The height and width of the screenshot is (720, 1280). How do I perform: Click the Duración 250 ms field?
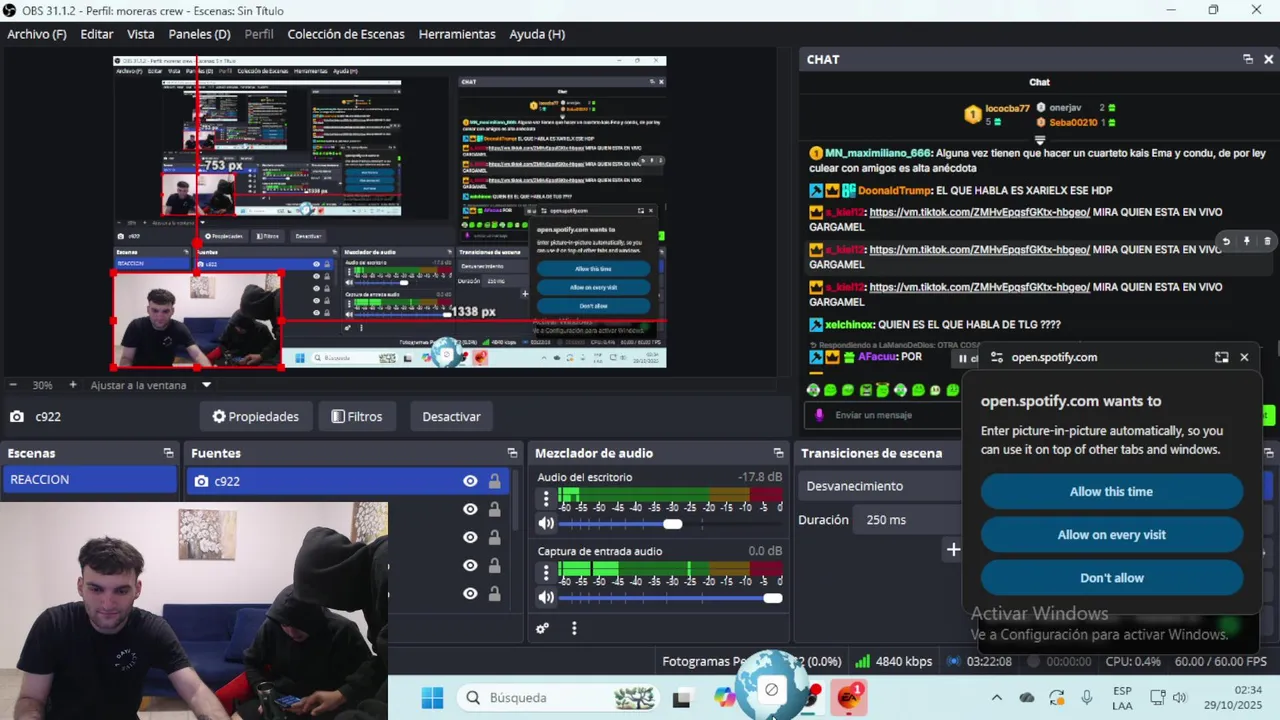908,520
